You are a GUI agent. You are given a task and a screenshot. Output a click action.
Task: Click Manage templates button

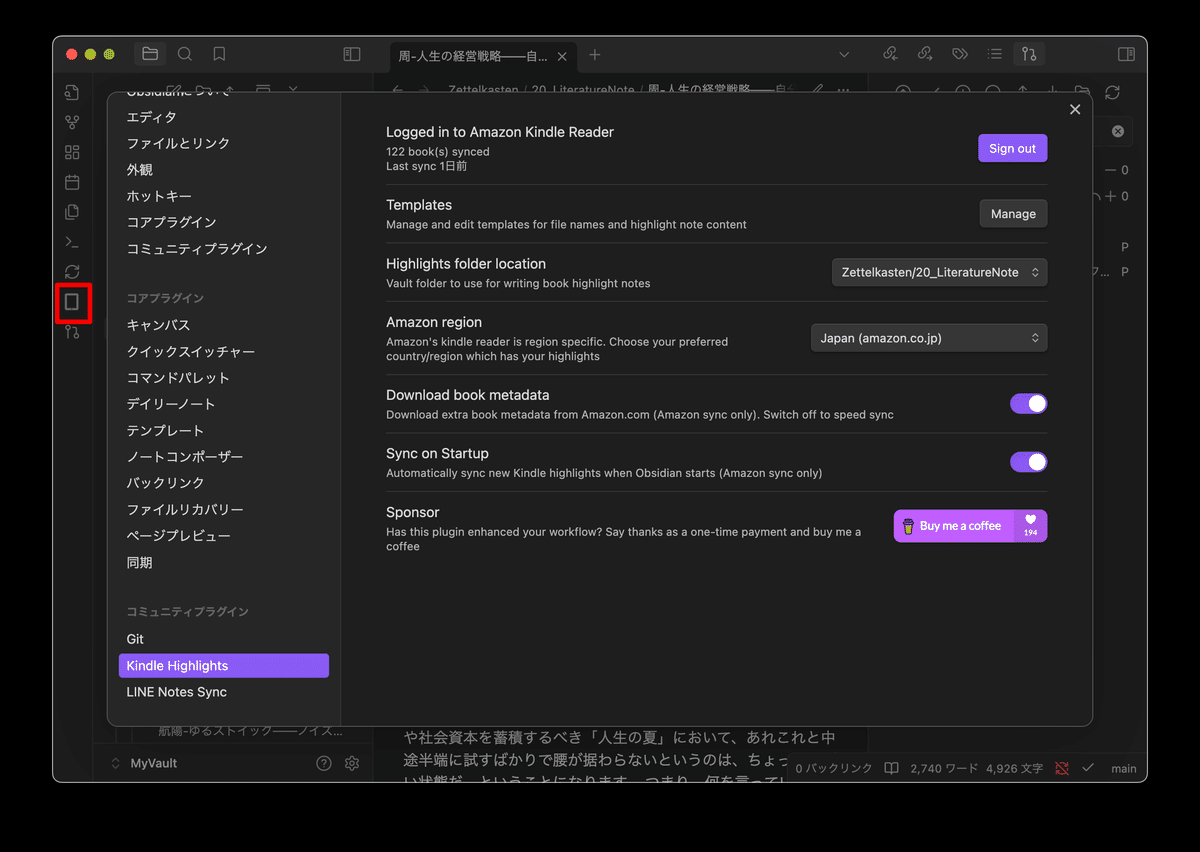pyautogui.click(x=1013, y=213)
